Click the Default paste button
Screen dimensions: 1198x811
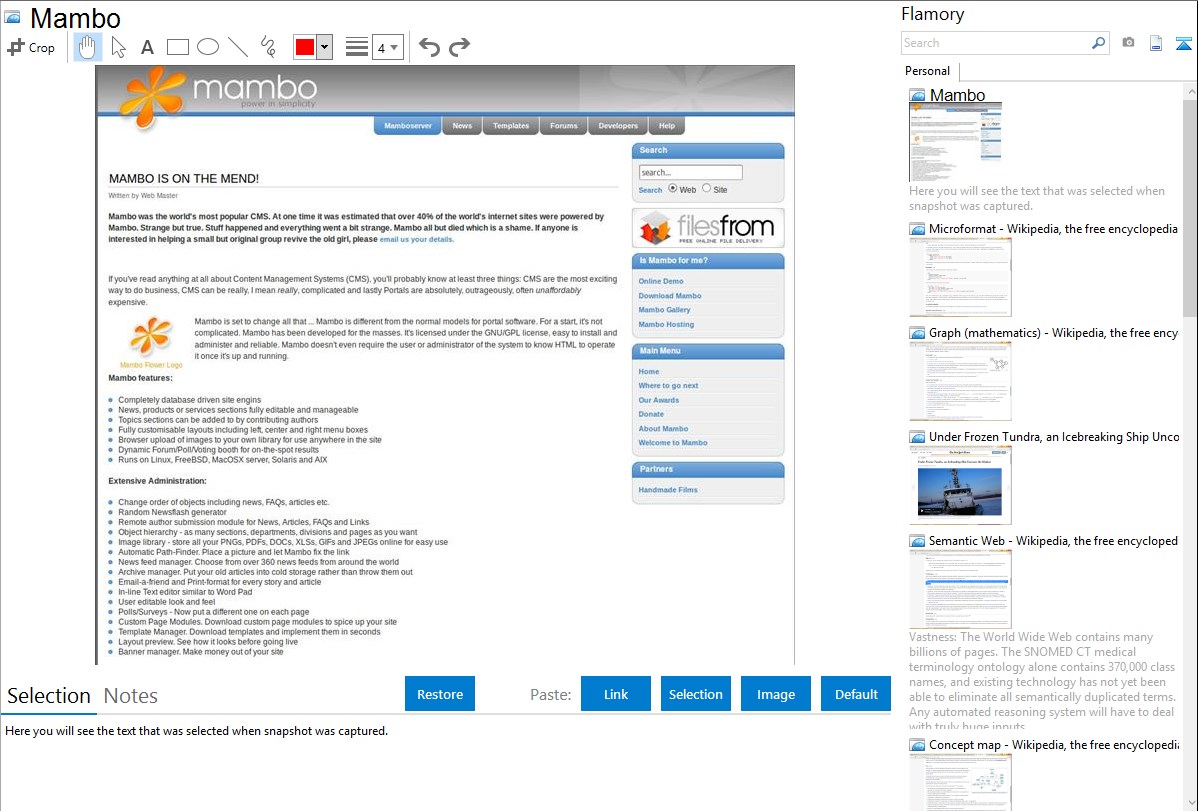point(856,694)
